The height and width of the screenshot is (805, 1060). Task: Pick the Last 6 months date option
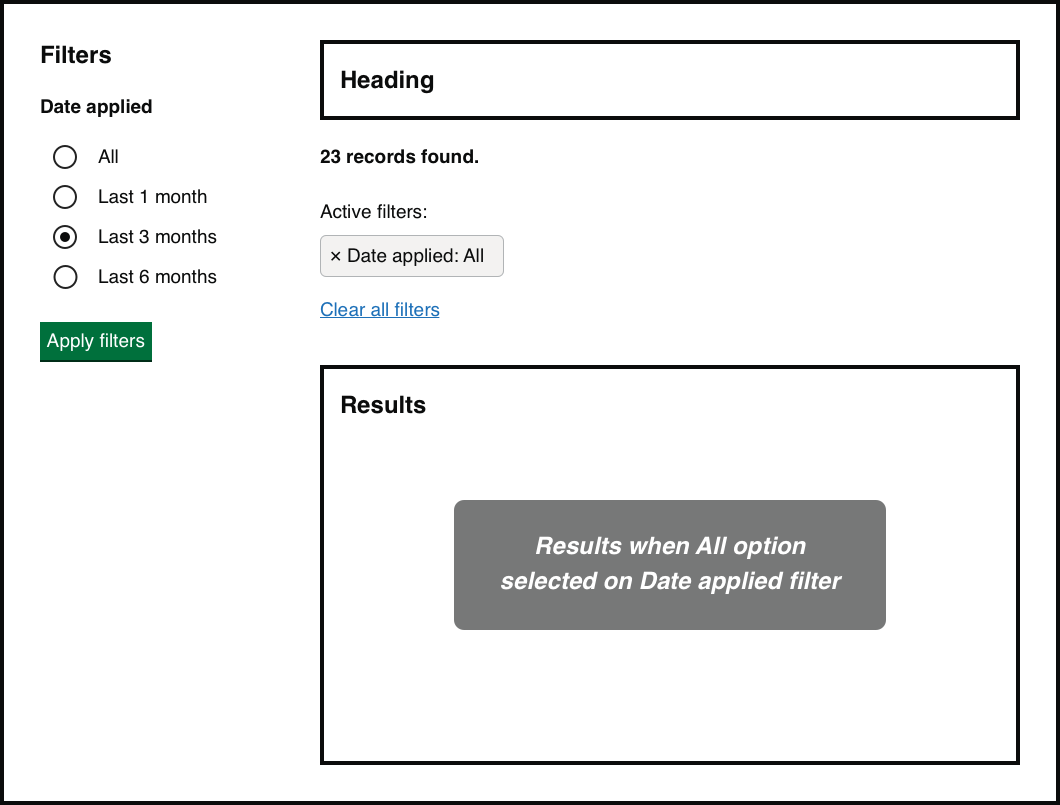point(65,277)
